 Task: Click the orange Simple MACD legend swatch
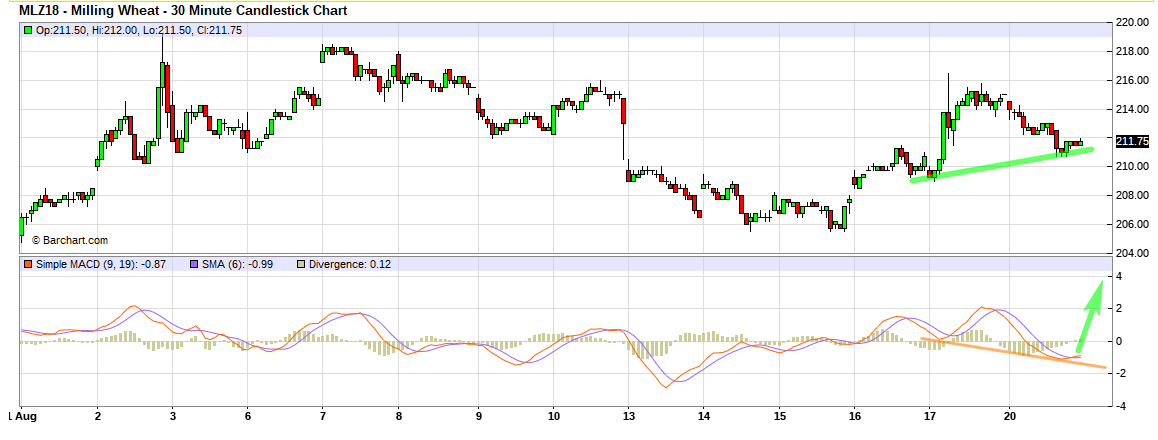[x=28, y=264]
